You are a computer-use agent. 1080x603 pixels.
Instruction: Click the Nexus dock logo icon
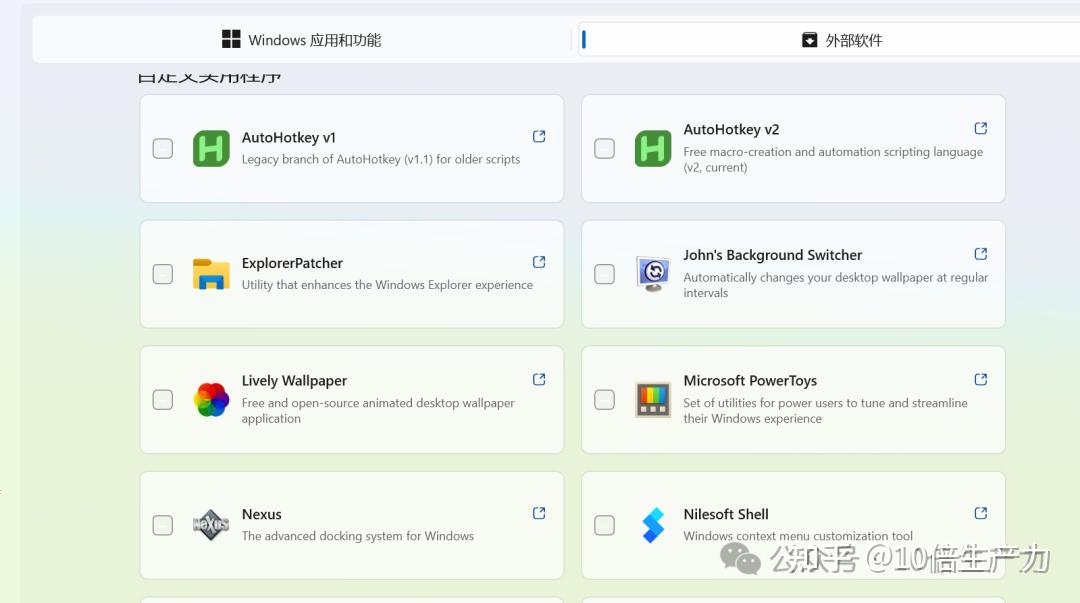tap(211, 525)
